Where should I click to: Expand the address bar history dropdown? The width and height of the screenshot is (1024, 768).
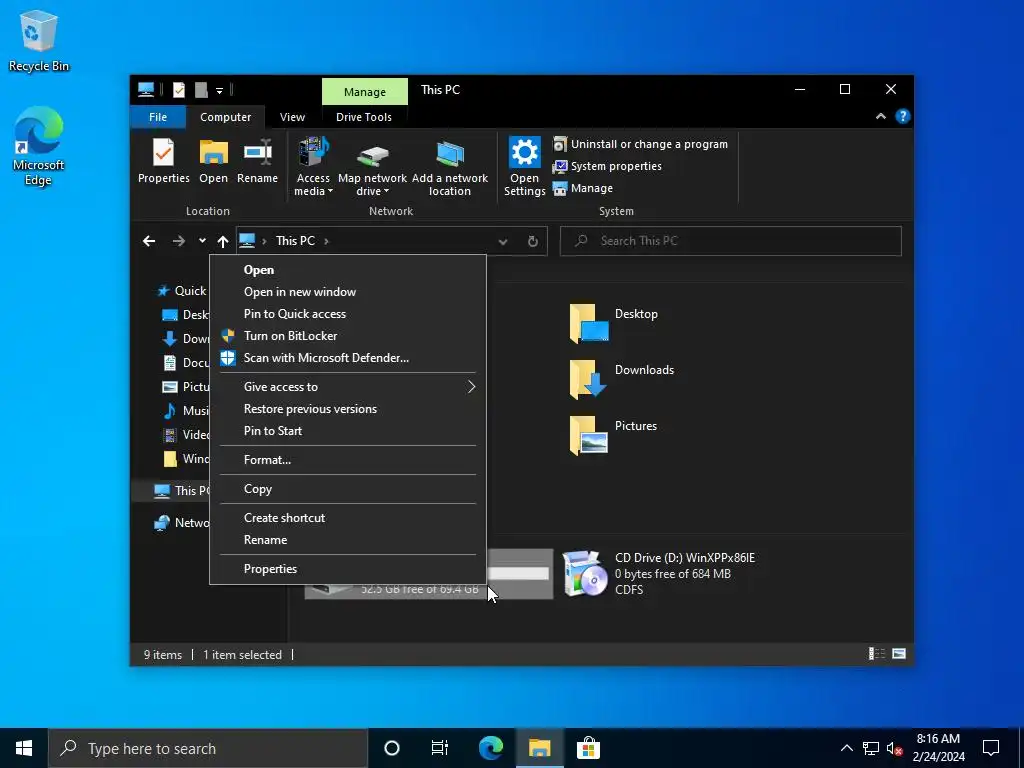(x=503, y=242)
